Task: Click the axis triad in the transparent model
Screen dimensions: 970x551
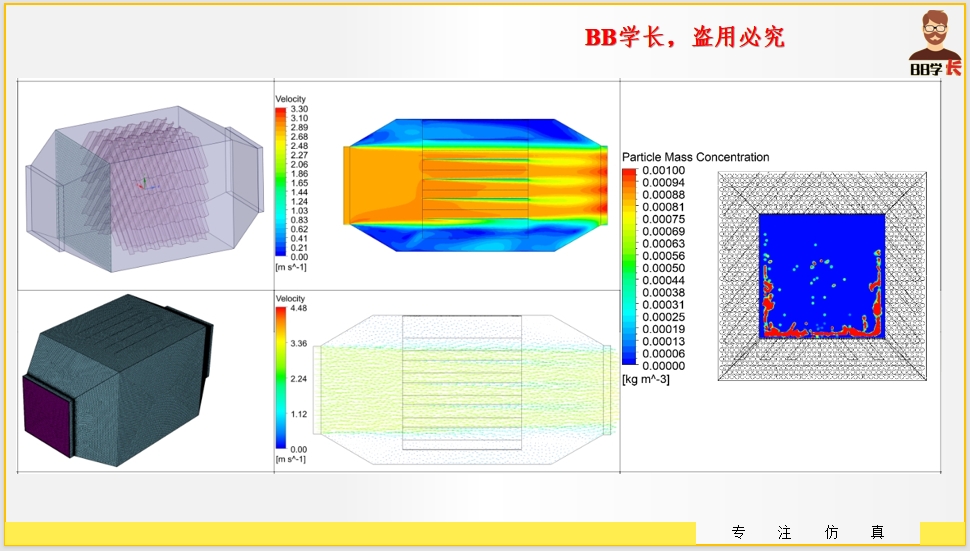Action: click(145, 184)
